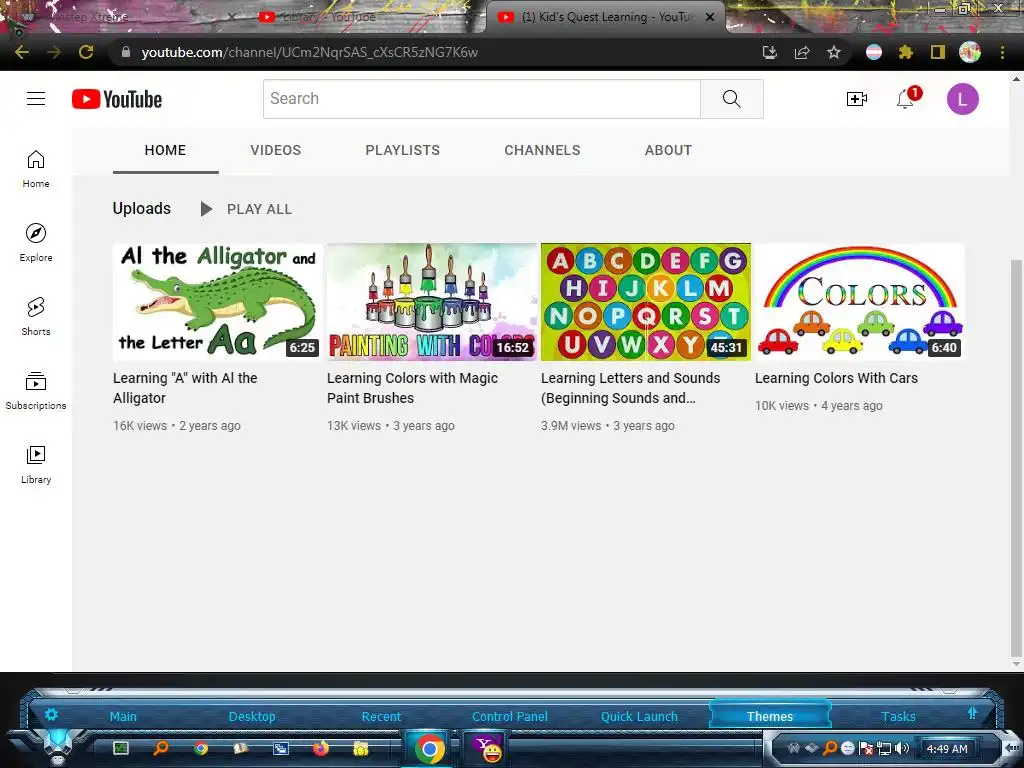Open Quick Launch tab on theme bar
Screen dimensions: 1024x768
coord(639,716)
